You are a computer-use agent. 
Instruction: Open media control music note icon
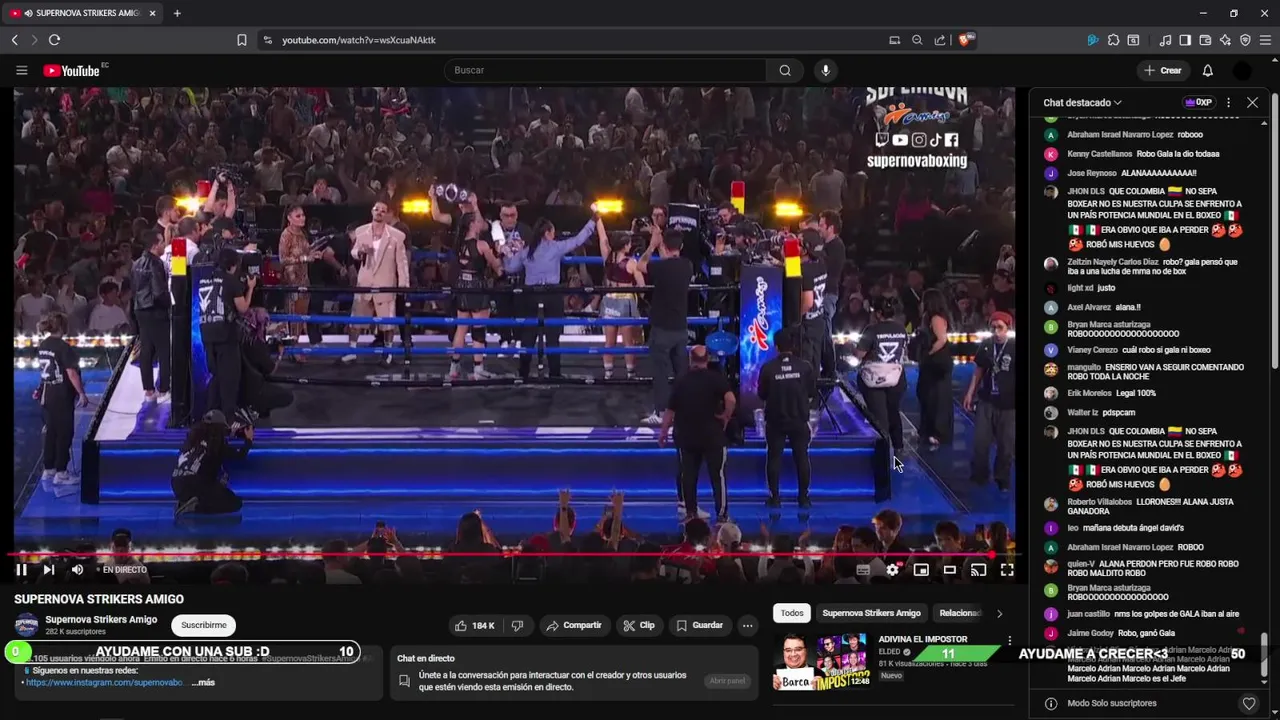(x=1165, y=40)
